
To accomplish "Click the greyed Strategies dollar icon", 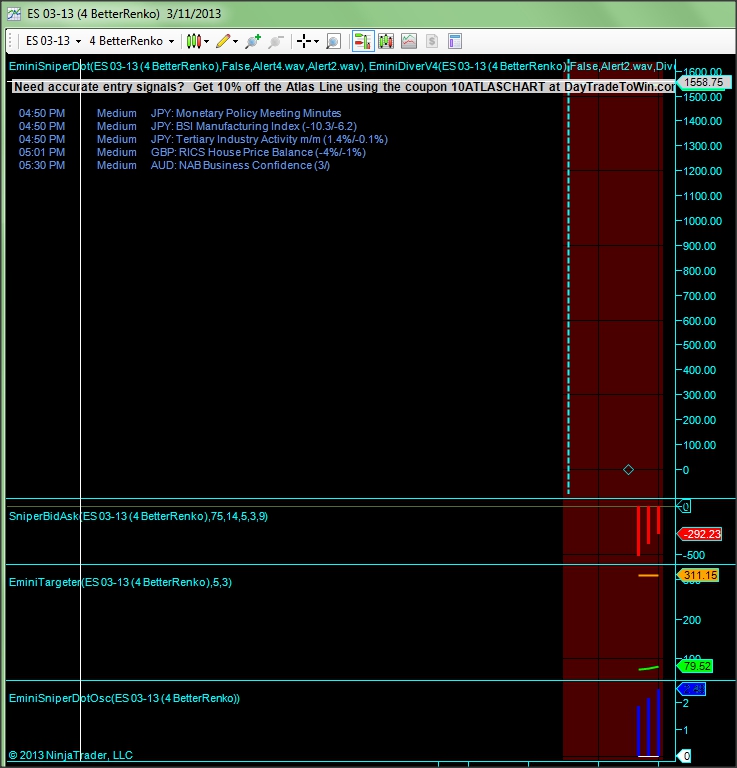I will tap(431, 41).
